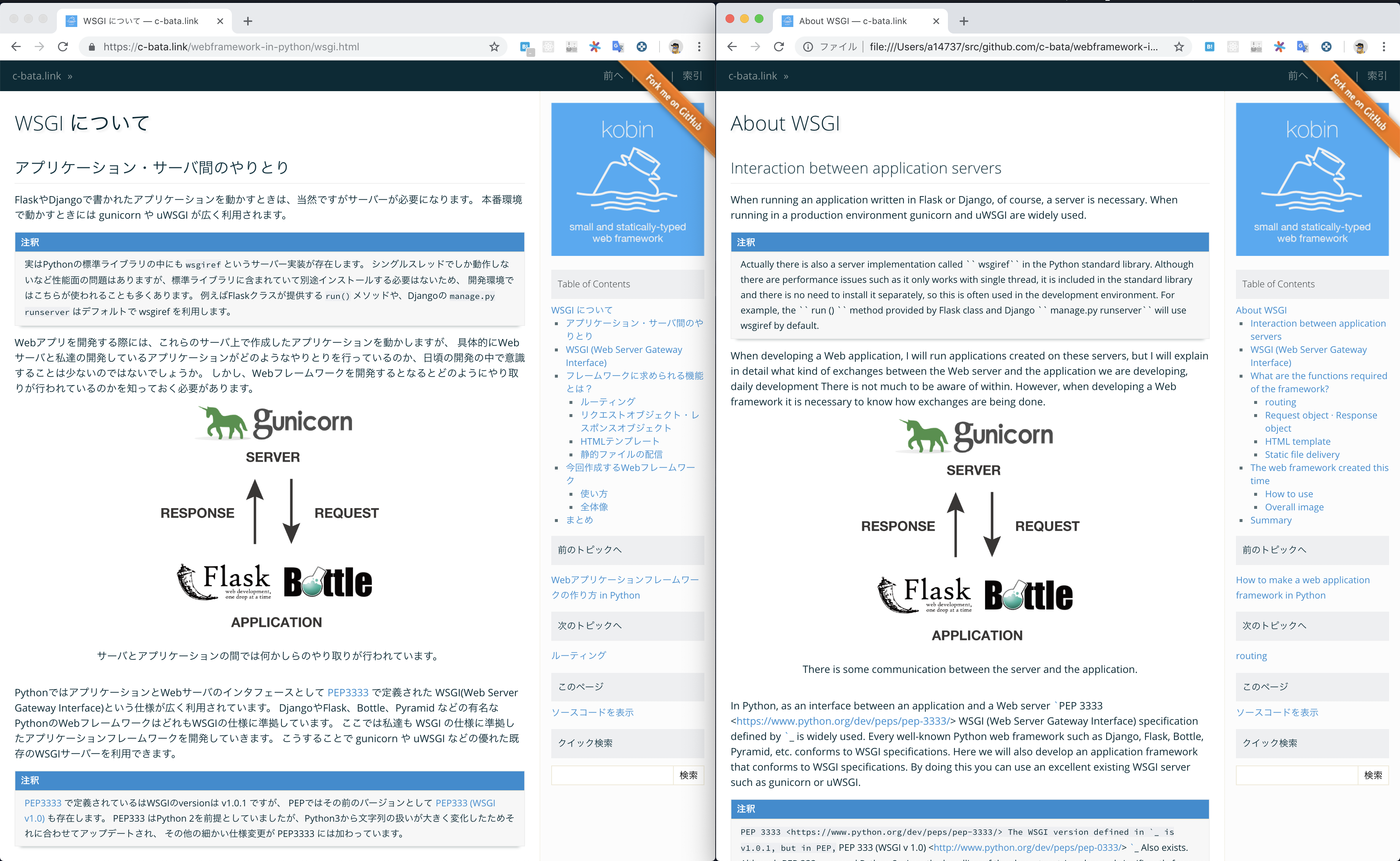This screenshot has width=1400, height=861.
Task: Close the About WSGI tab
Action: 936,21
